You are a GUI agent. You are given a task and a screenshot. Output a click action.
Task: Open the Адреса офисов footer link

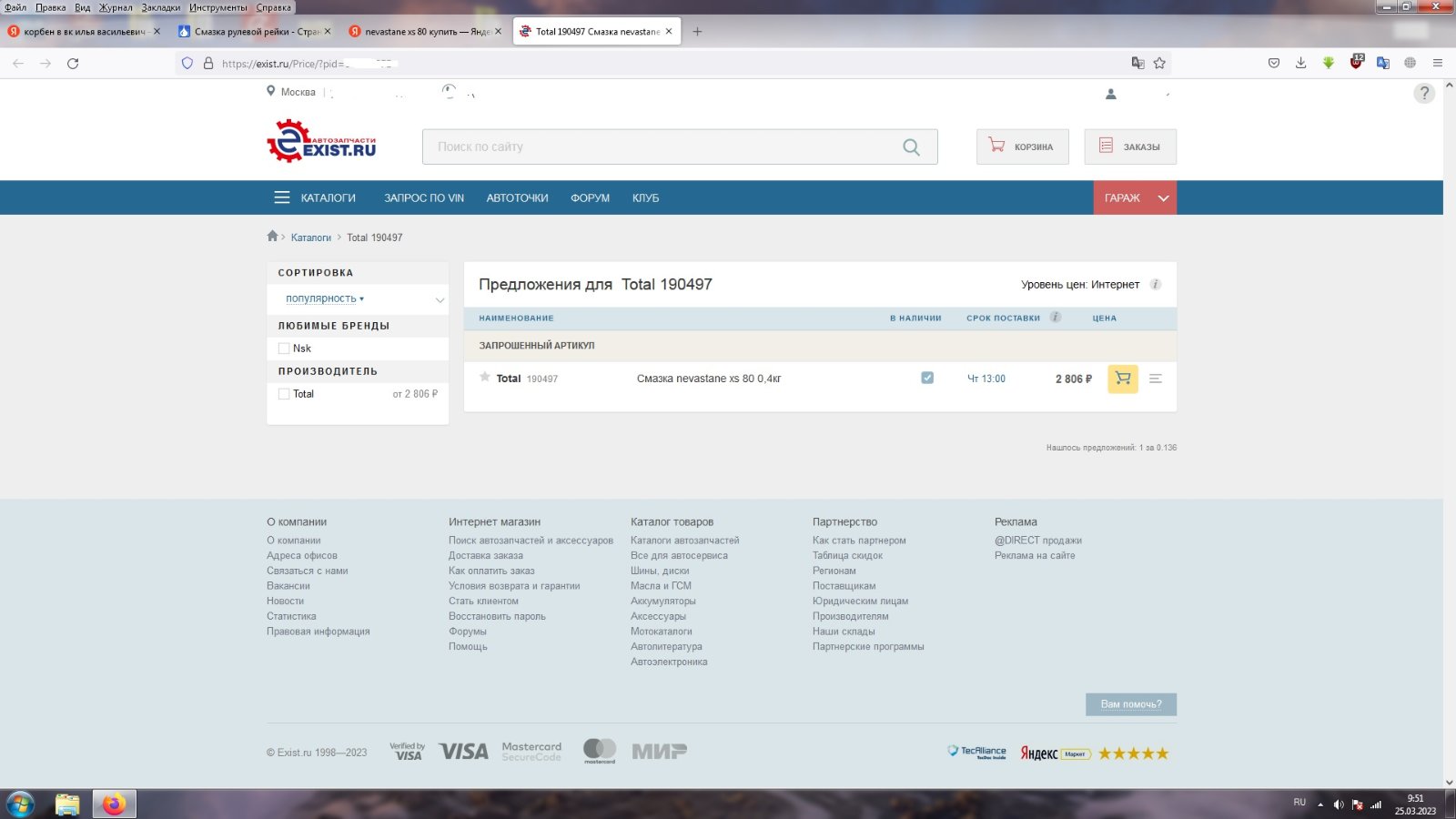tap(302, 555)
